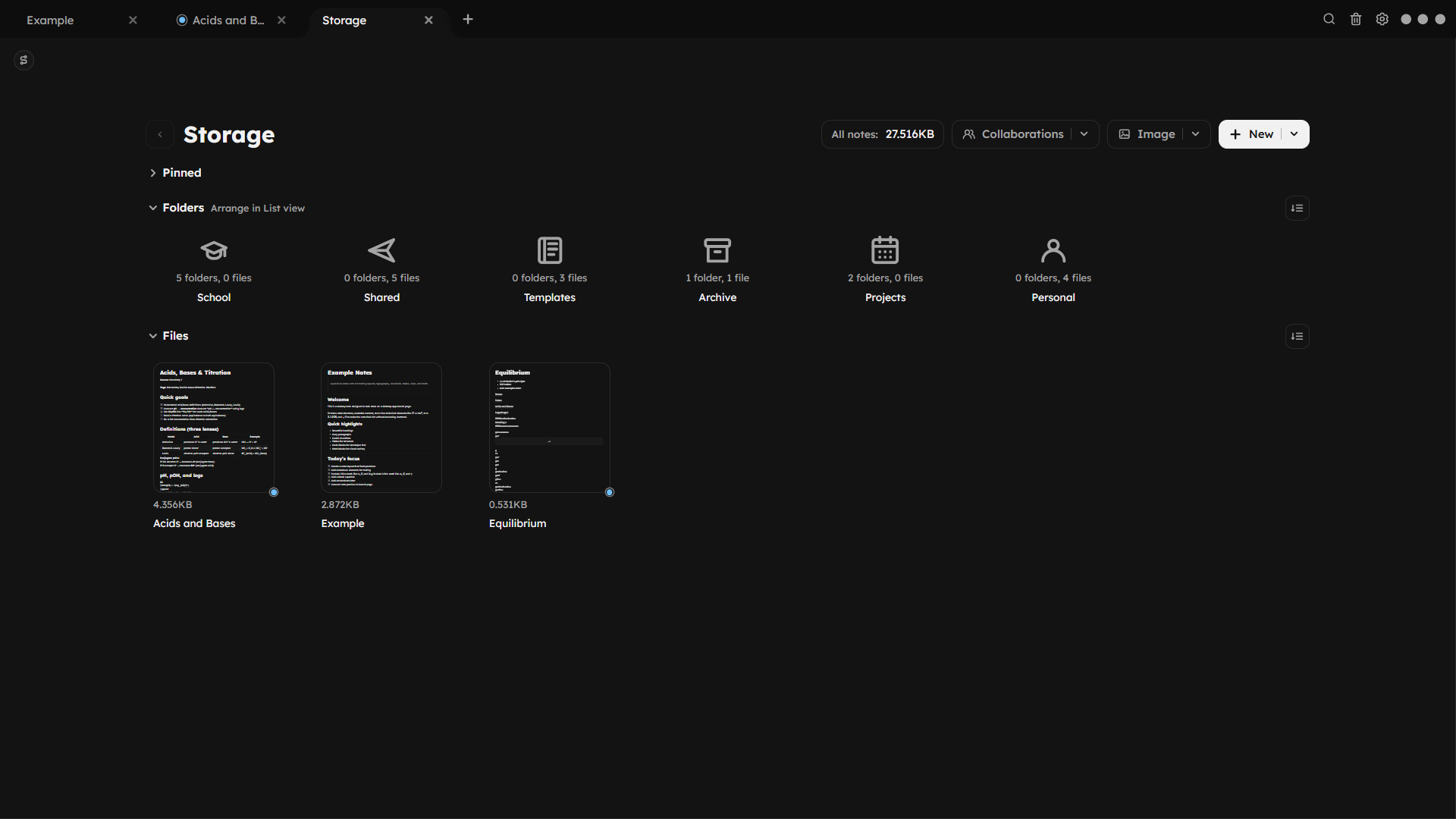
Task: Select the Equilibrium file selection circle
Action: click(610, 492)
